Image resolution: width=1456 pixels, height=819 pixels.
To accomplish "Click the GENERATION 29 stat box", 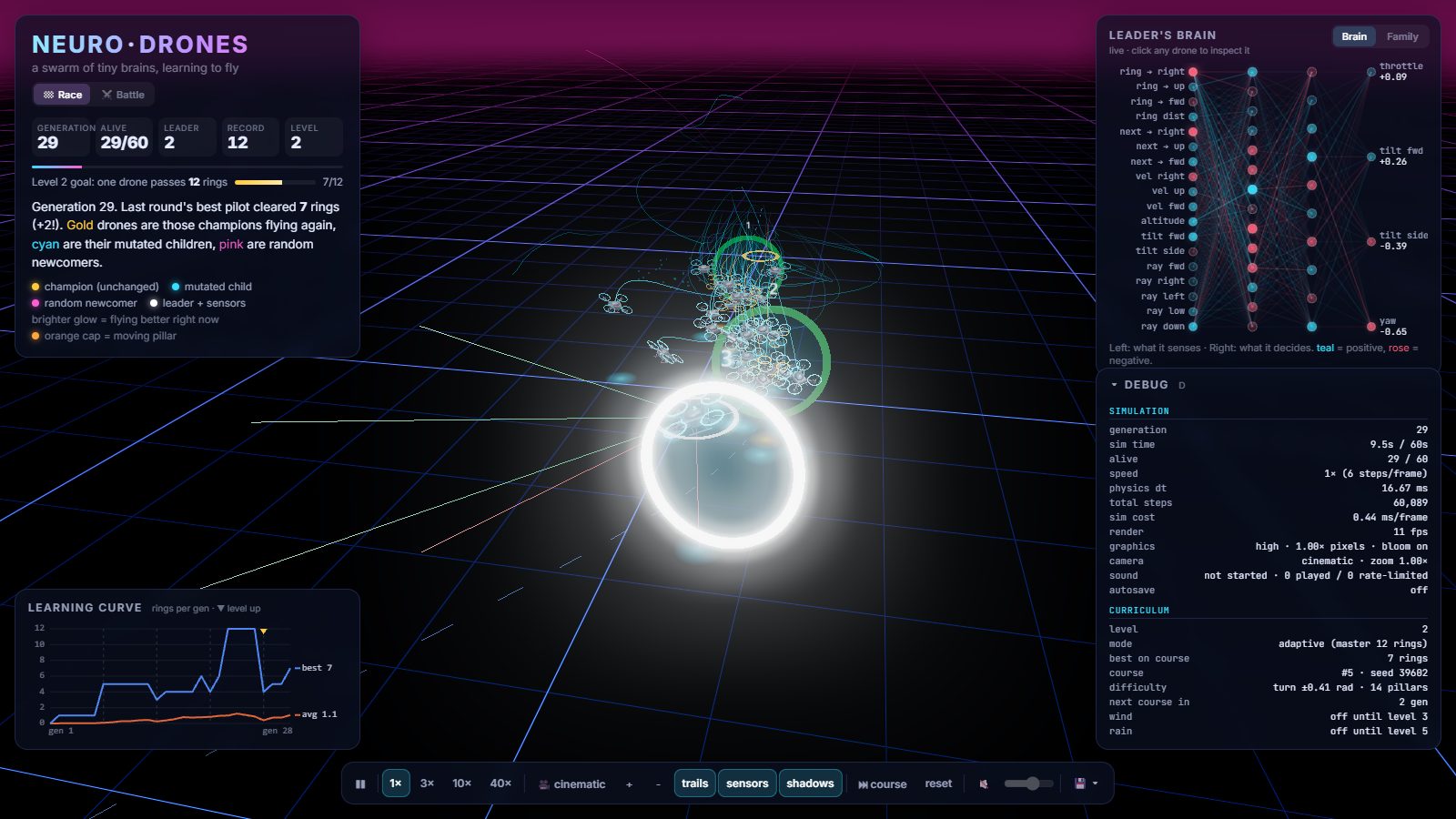I will tap(63, 137).
